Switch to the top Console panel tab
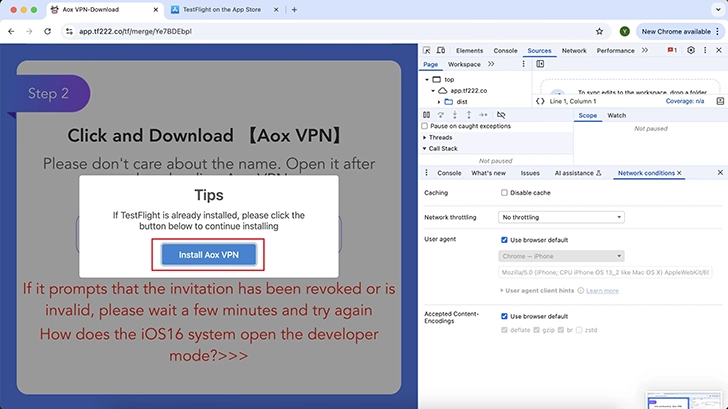 [x=505, y=50]
